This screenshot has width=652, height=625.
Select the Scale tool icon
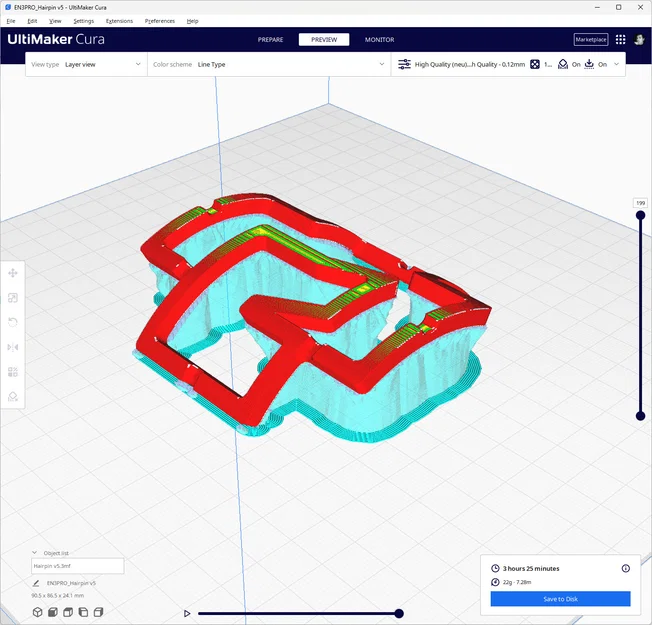[x=12, y=298]
